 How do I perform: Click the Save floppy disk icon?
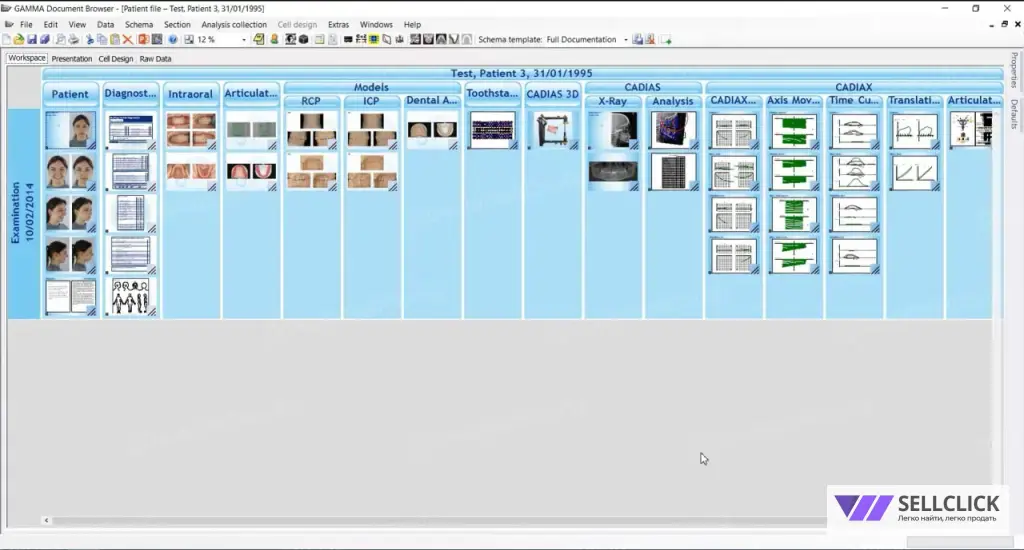coord(32,40)
